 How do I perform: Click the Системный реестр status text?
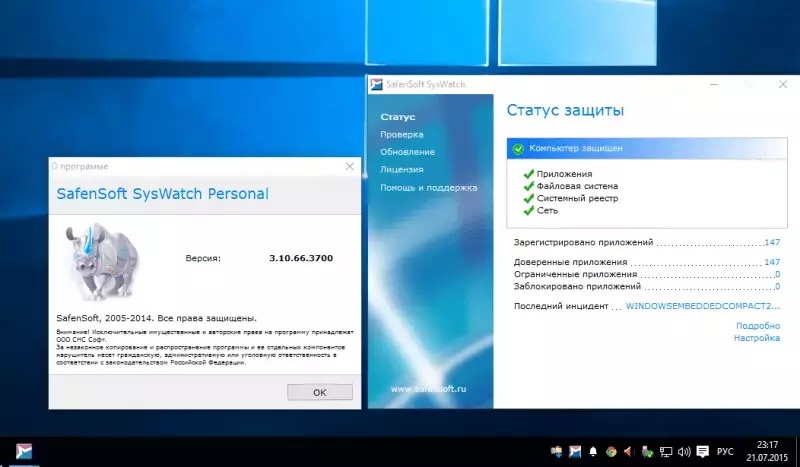(x=577, y=198)
